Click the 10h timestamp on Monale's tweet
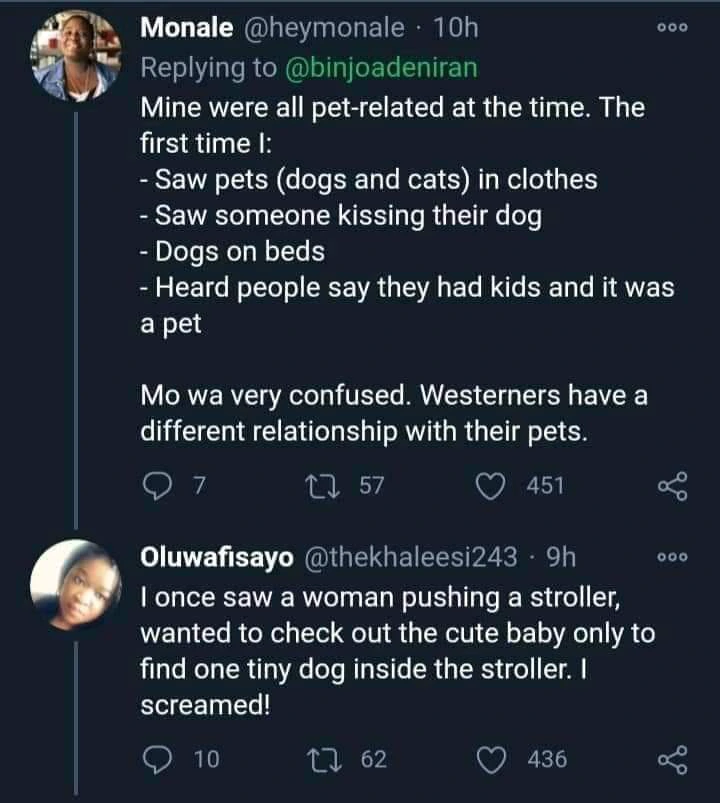 tap(456, 28)
